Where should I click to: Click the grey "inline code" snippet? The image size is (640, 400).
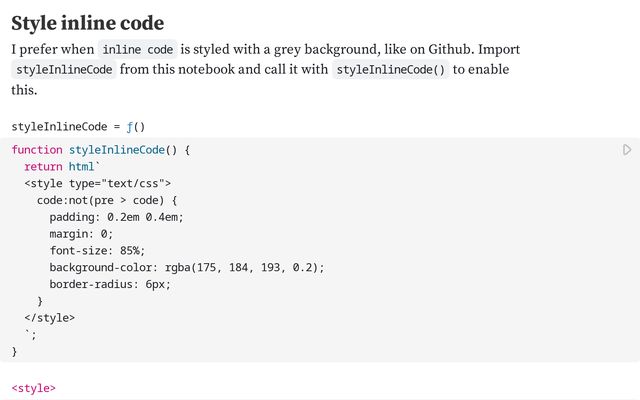point(137,49)
